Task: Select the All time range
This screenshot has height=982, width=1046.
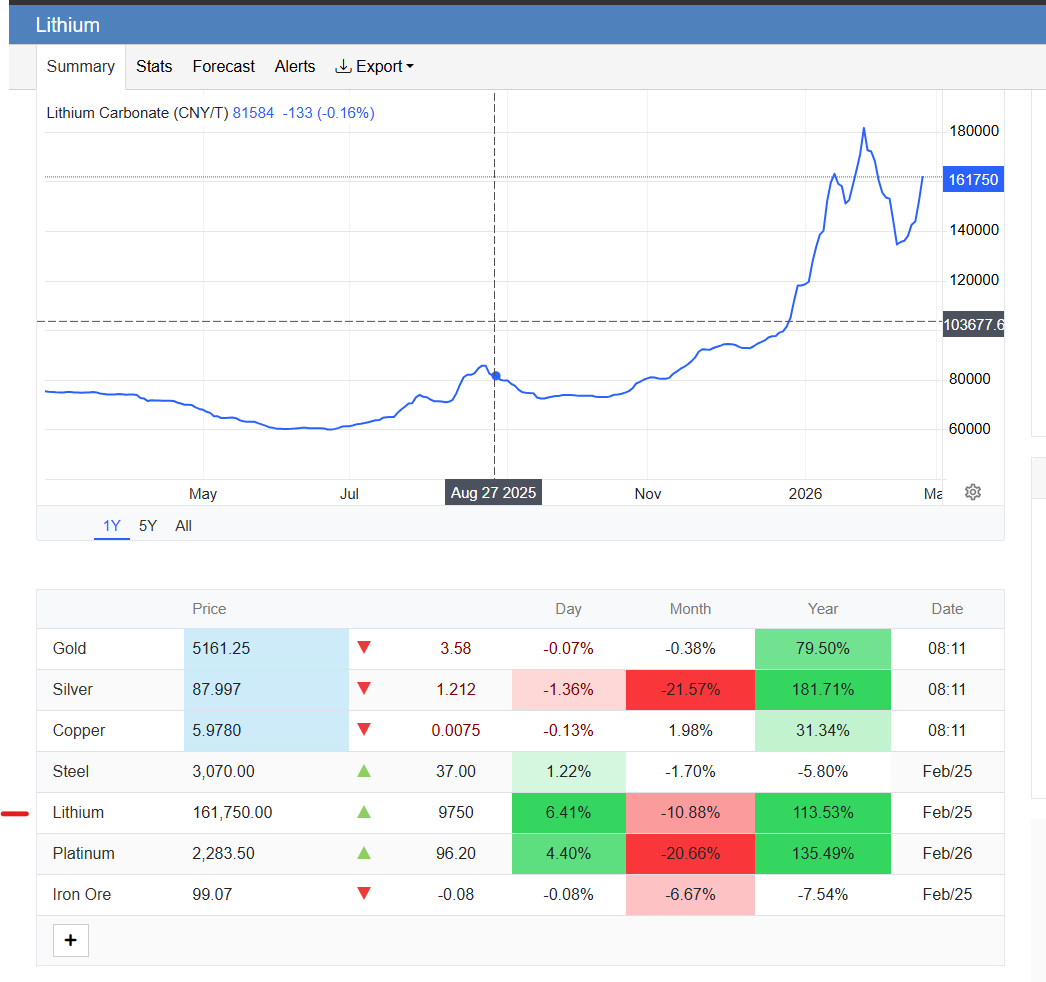Action: point(183,526)
